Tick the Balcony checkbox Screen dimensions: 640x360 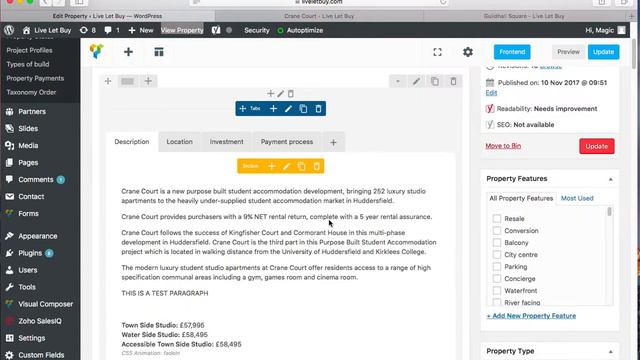[x=497, y=242]
